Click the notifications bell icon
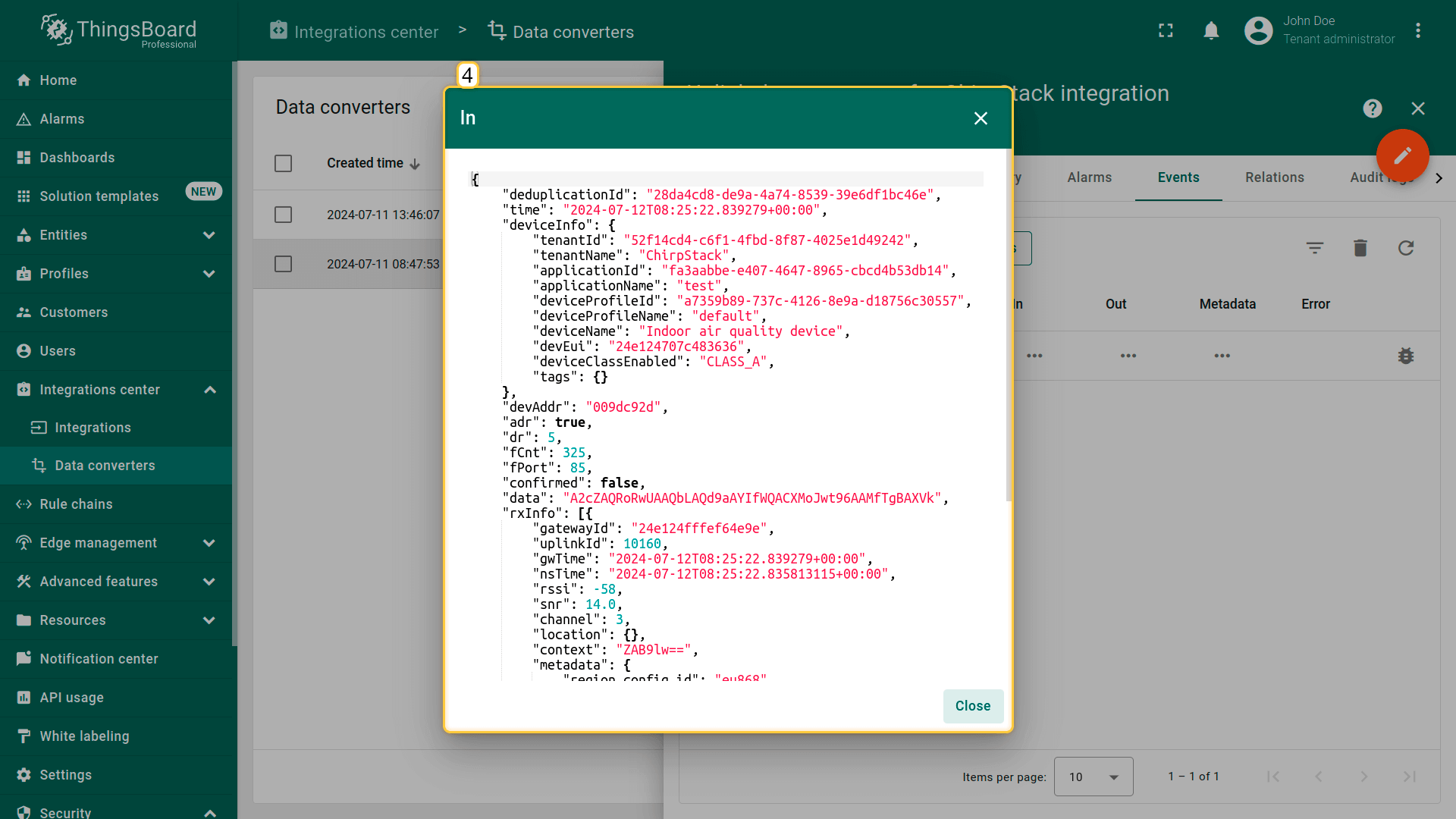Viewport: 1456px width, 819px height. click(x=1211, y=31)
